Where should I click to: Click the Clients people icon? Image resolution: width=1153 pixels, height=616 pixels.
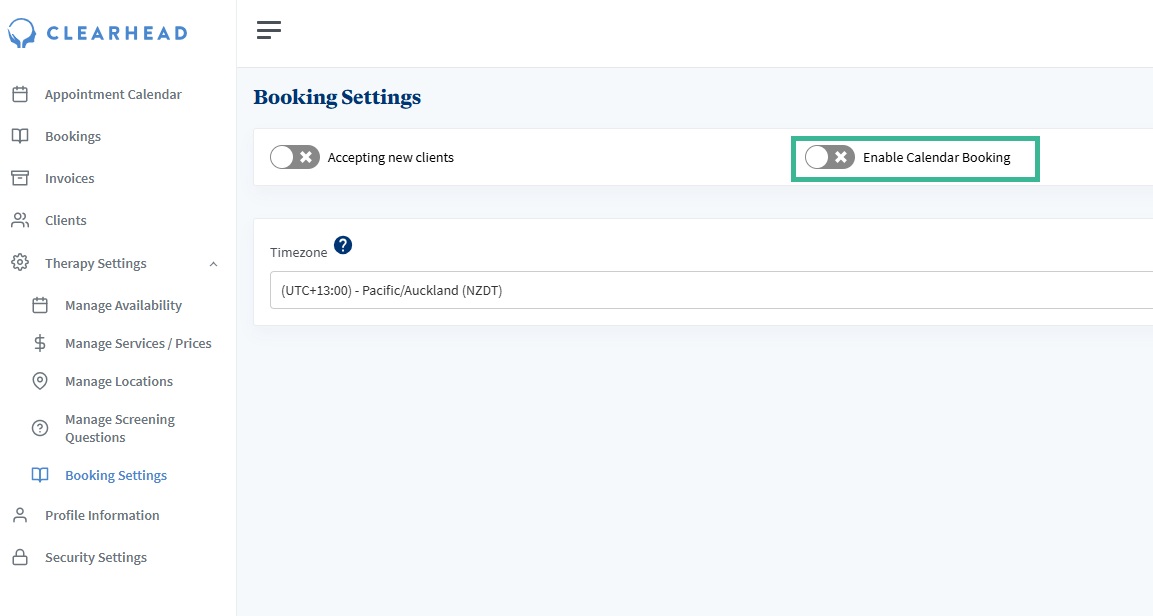click(20, 220)
